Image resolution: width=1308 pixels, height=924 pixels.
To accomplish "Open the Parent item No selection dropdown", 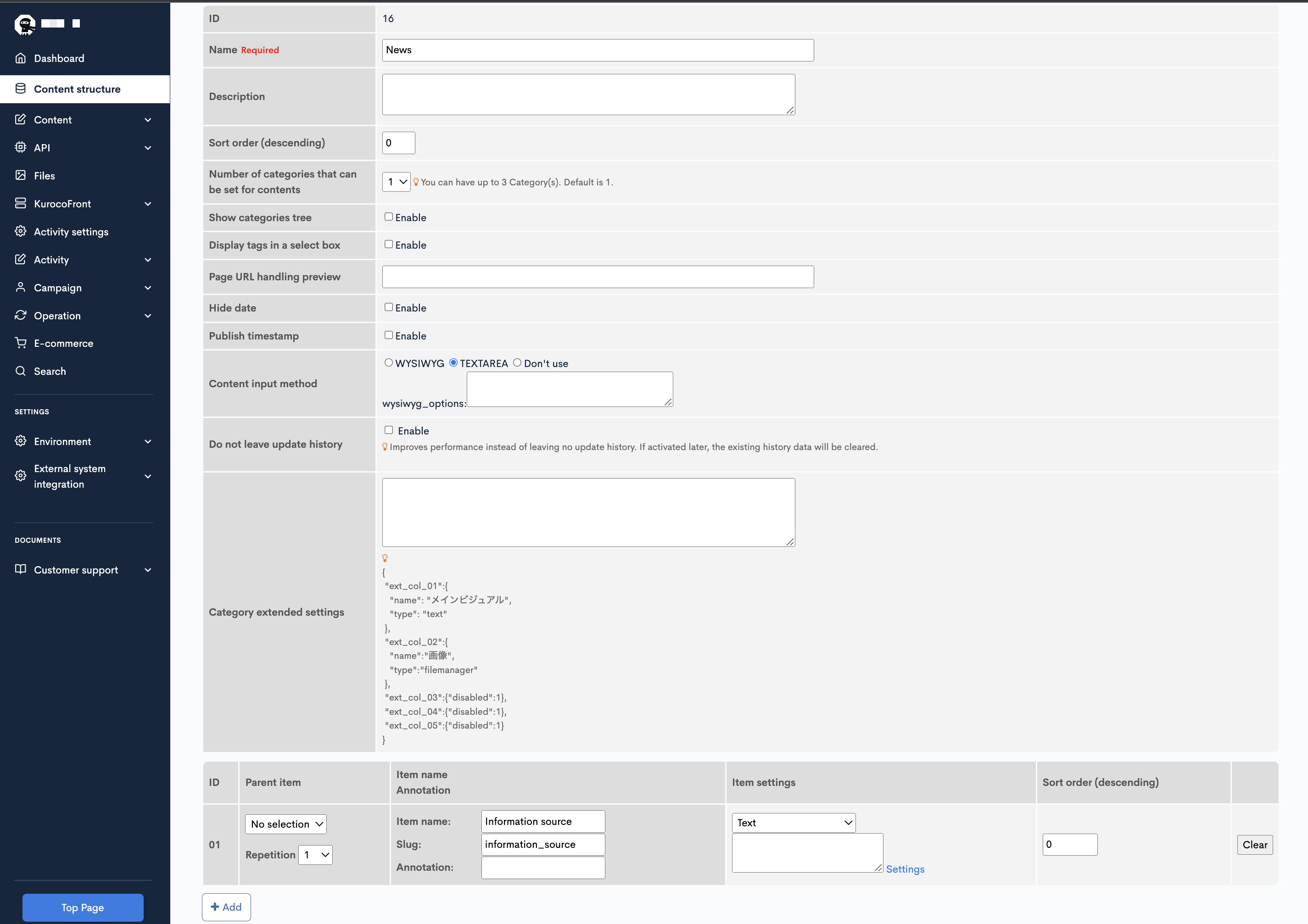I will click(x=285, y=824).
